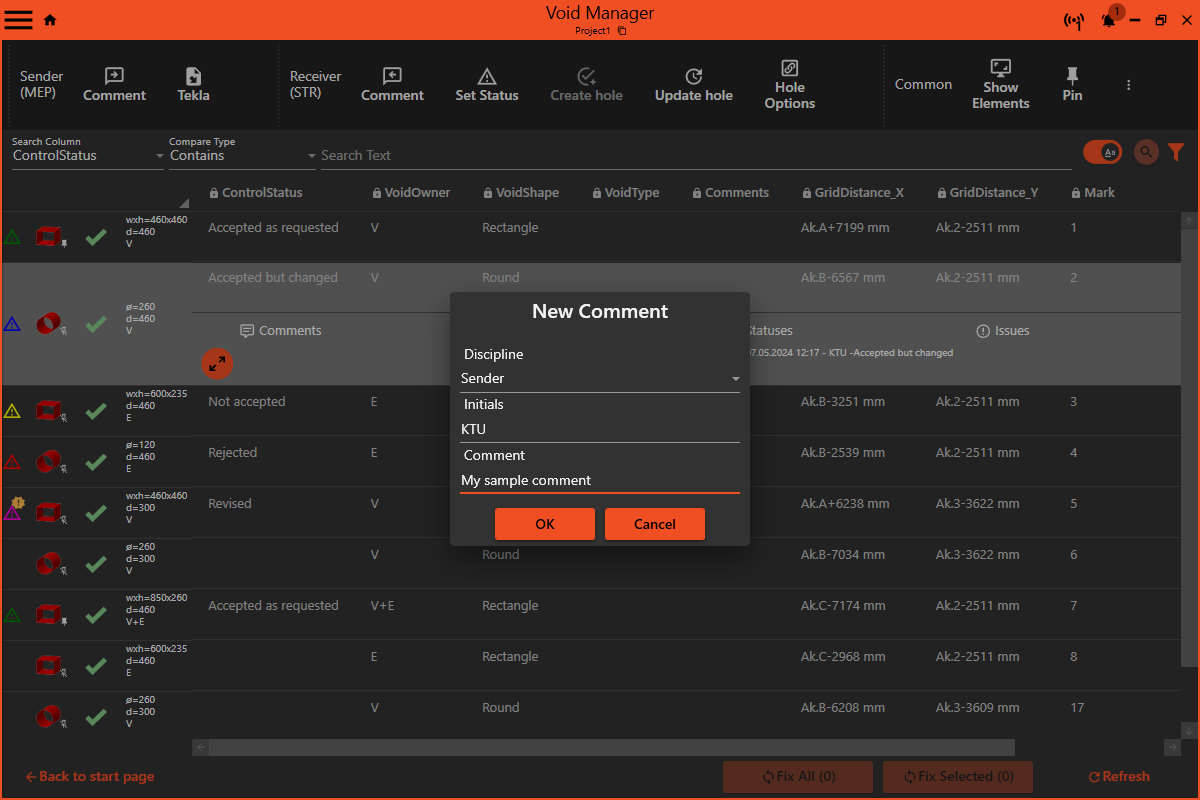Click the expand arrows orange button
The width and height of the screenshot is (1200, 800).
pos(217,363)
